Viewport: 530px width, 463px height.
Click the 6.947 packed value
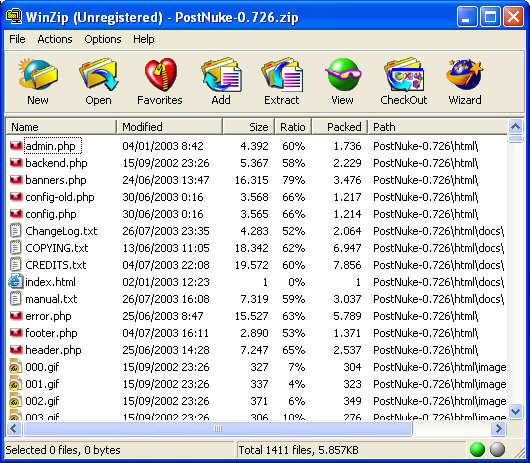coord(347,248)
